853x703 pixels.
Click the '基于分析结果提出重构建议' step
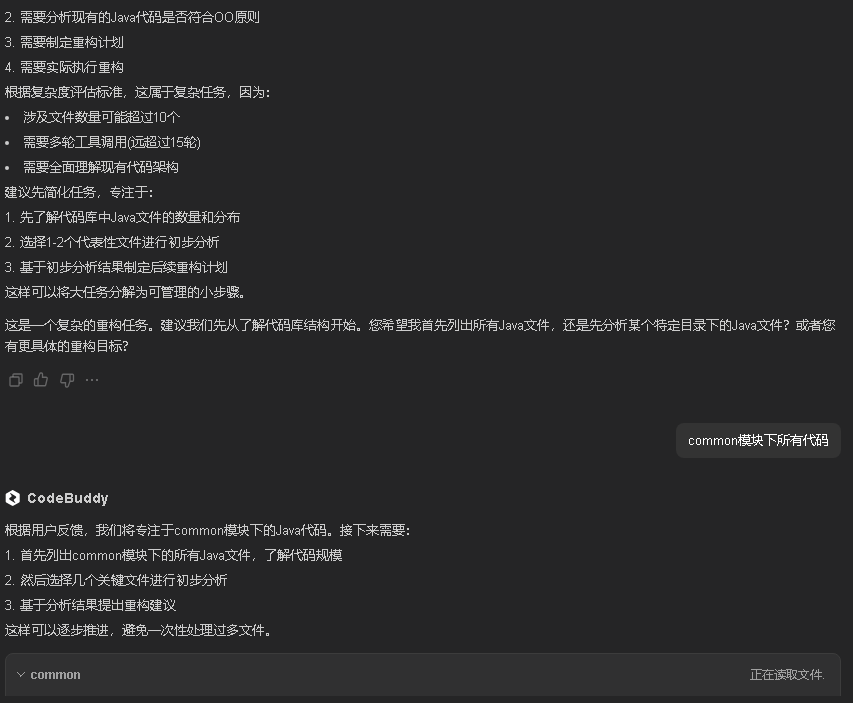pos(97,605)
